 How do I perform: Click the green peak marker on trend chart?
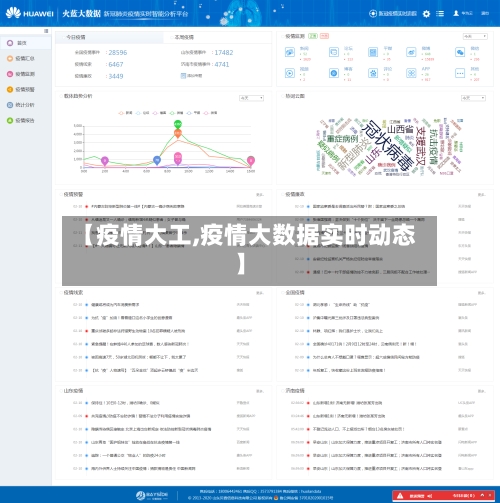tap(178, 125)
